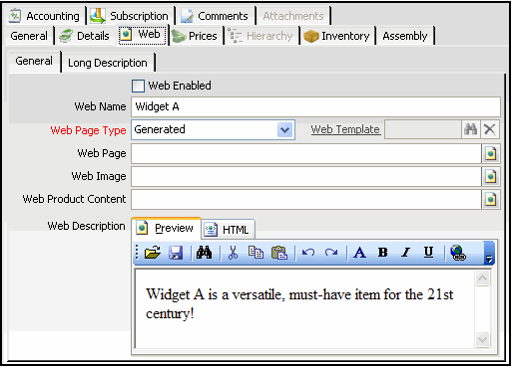Switch to the Prices tab
Image resolution: width=527 pixels, height=387 pixels.
pos(195,36)
